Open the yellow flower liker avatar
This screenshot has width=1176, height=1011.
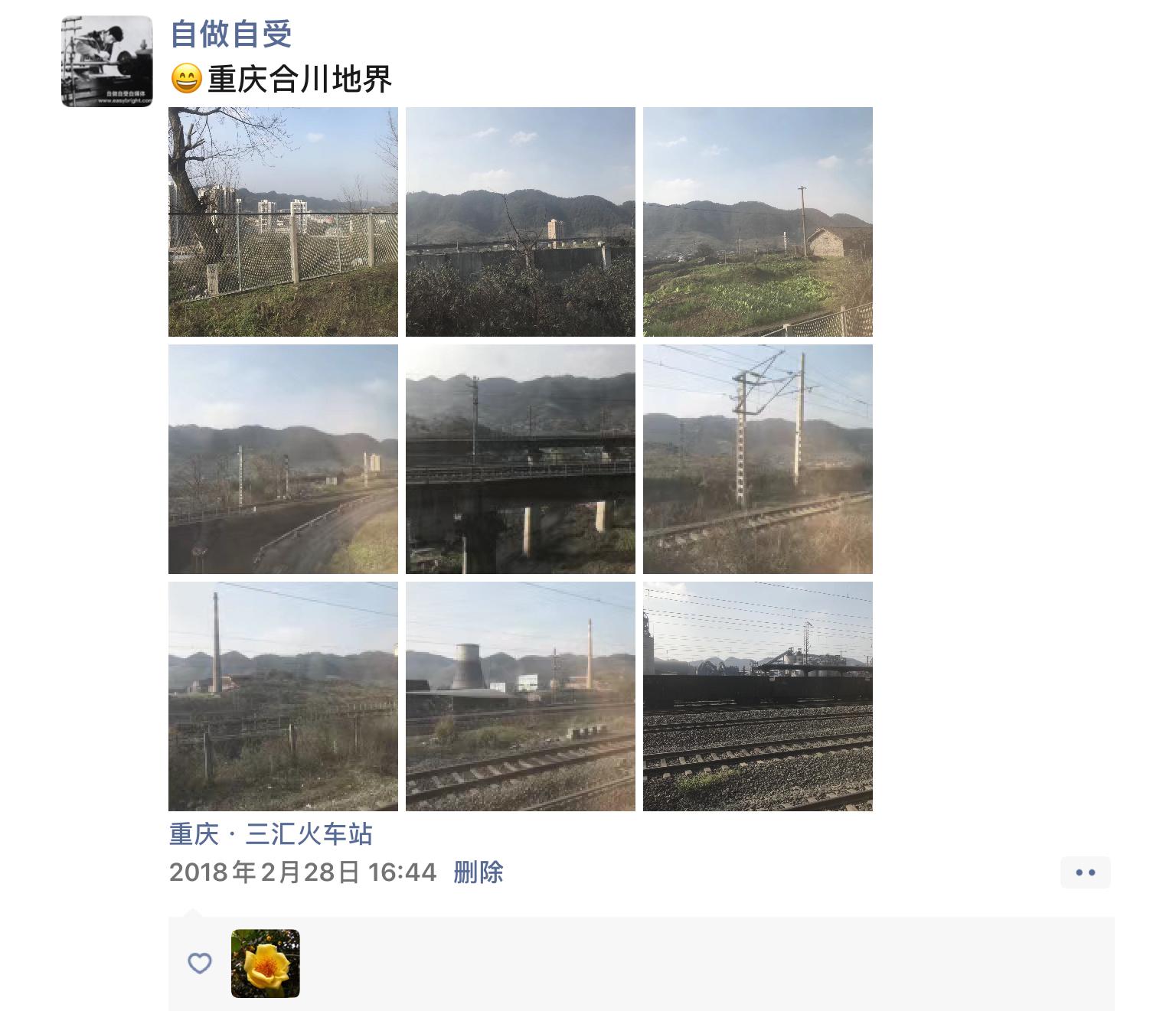click(x=266, y=964)
